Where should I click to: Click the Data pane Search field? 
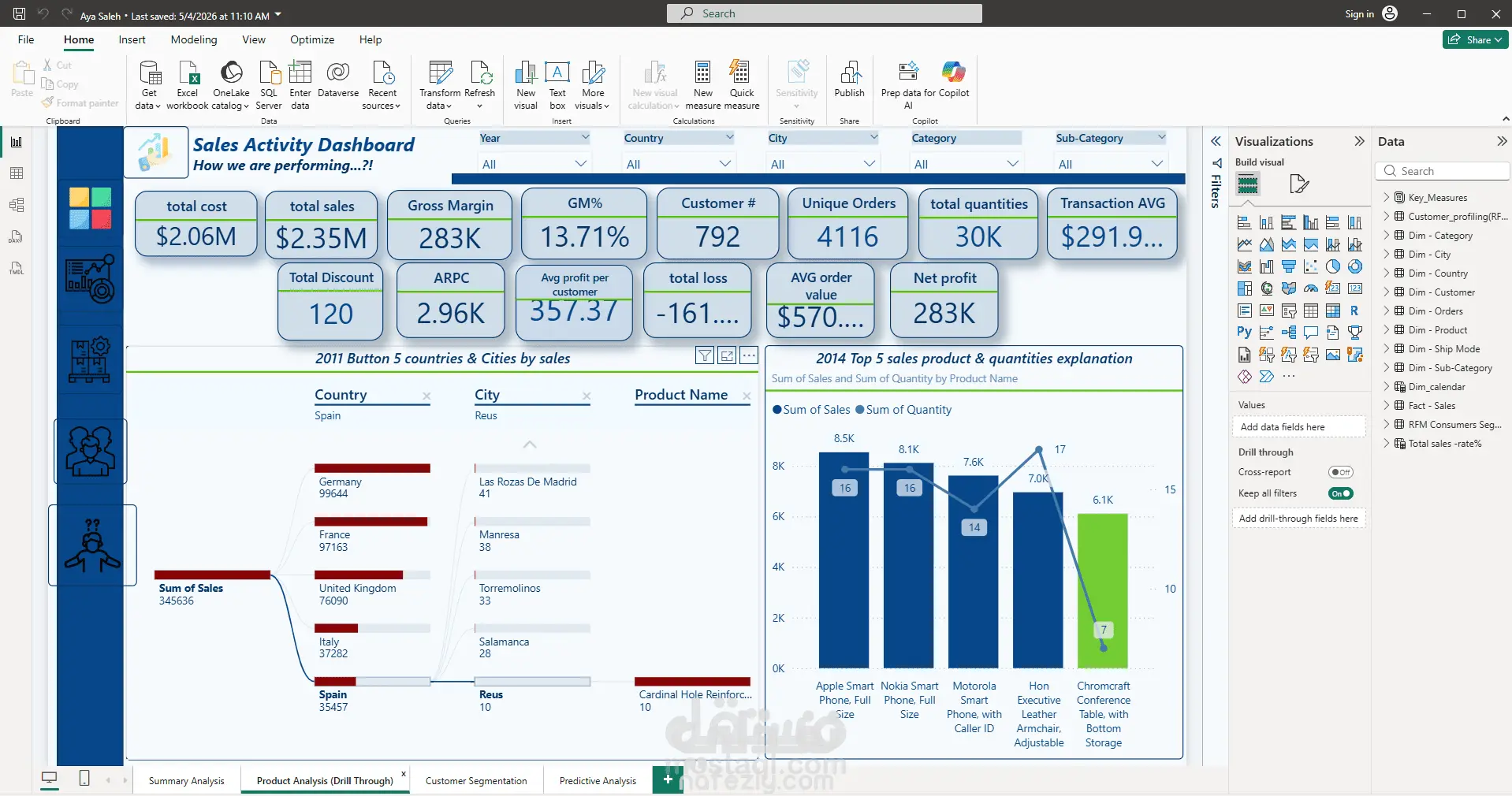tap(1443, 171)
